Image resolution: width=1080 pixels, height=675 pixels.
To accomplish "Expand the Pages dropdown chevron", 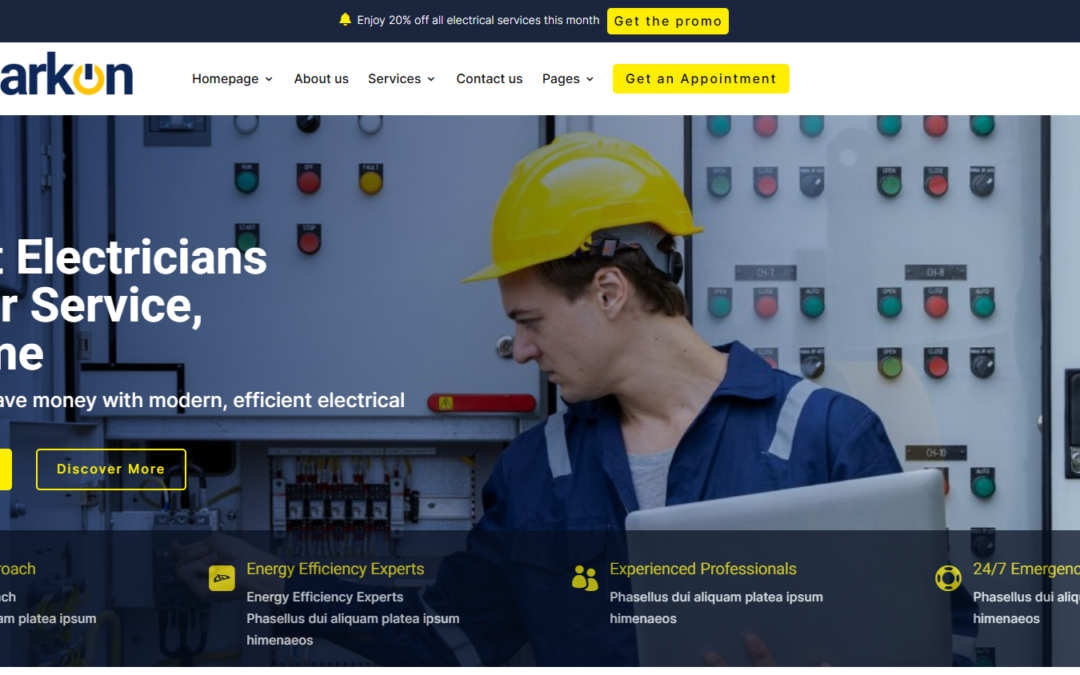I will point(590,79).
